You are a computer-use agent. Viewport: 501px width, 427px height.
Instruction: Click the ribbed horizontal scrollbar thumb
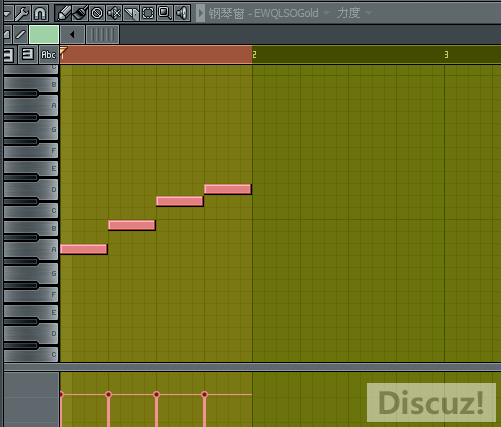103,34
